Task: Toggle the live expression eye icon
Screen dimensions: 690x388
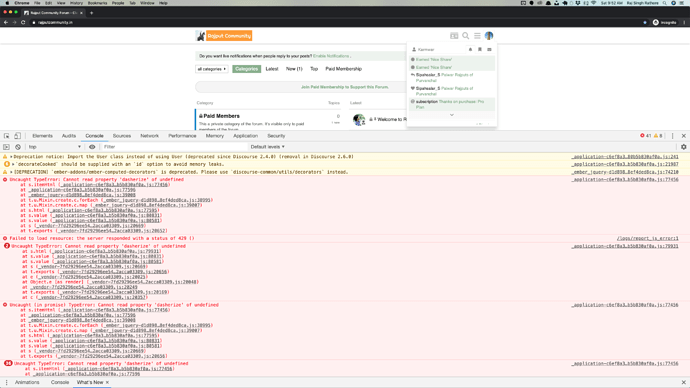Action: 92,147
